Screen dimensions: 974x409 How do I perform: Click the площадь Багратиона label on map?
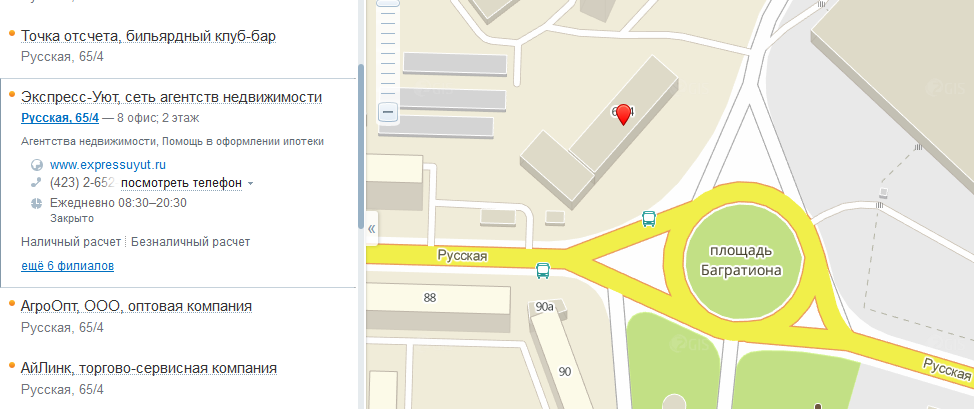(x=741, y=260)
